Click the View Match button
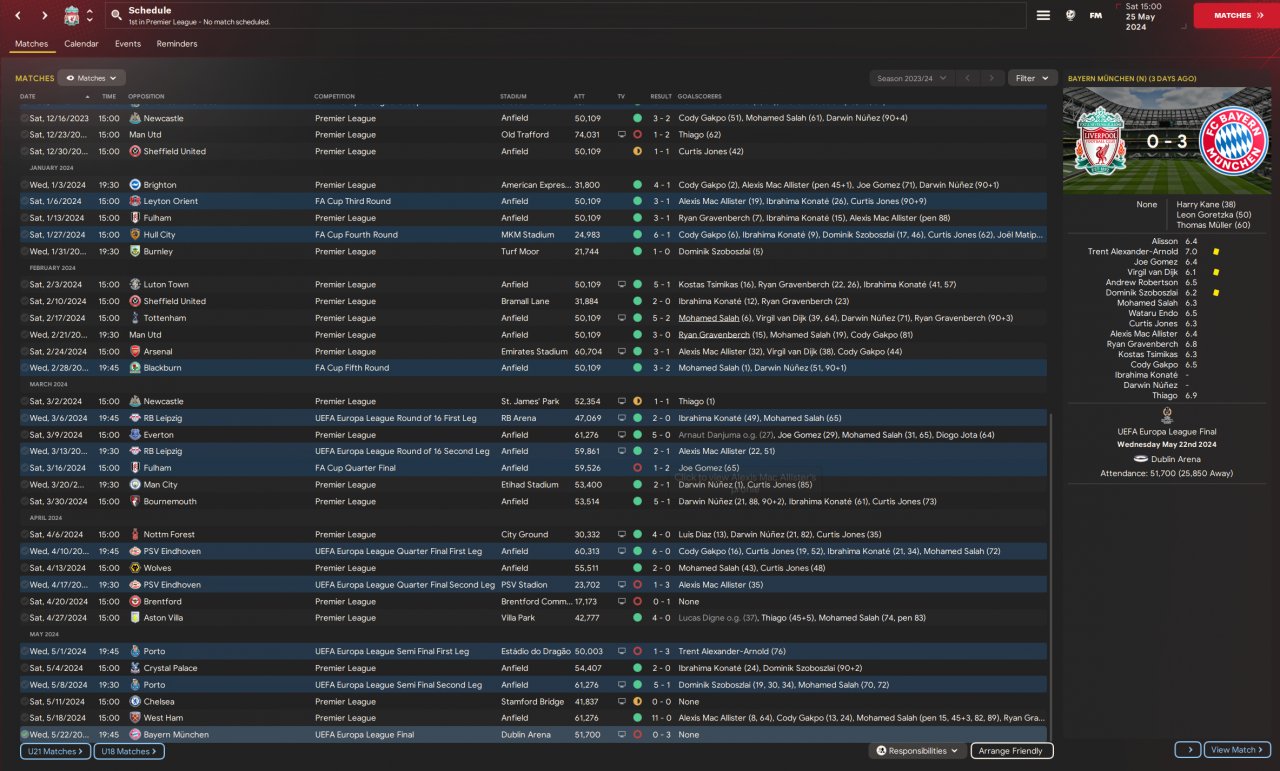 pyautogui.click(x=1237, y=750)
